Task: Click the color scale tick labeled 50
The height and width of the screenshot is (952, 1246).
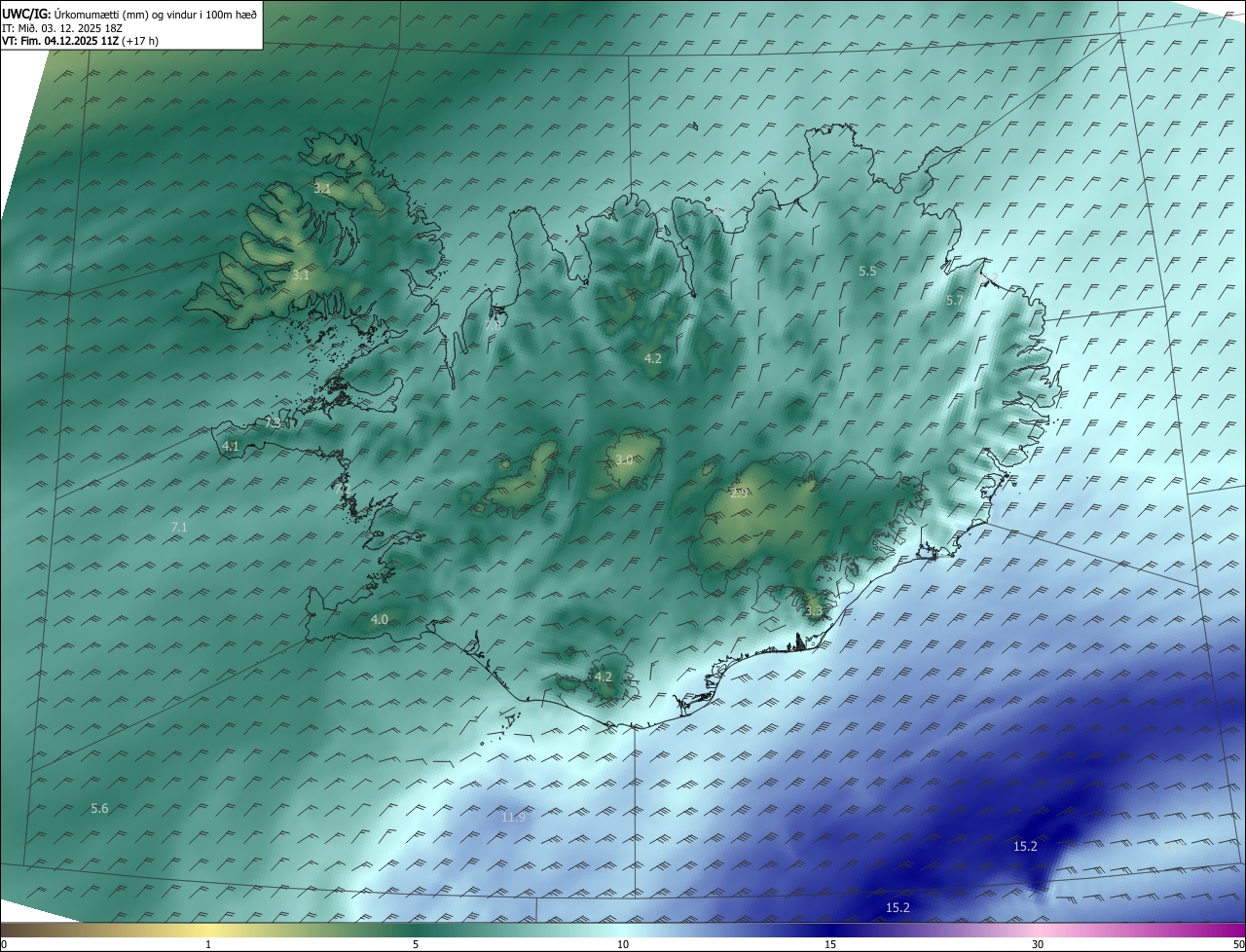Action: pos(1238,944)
